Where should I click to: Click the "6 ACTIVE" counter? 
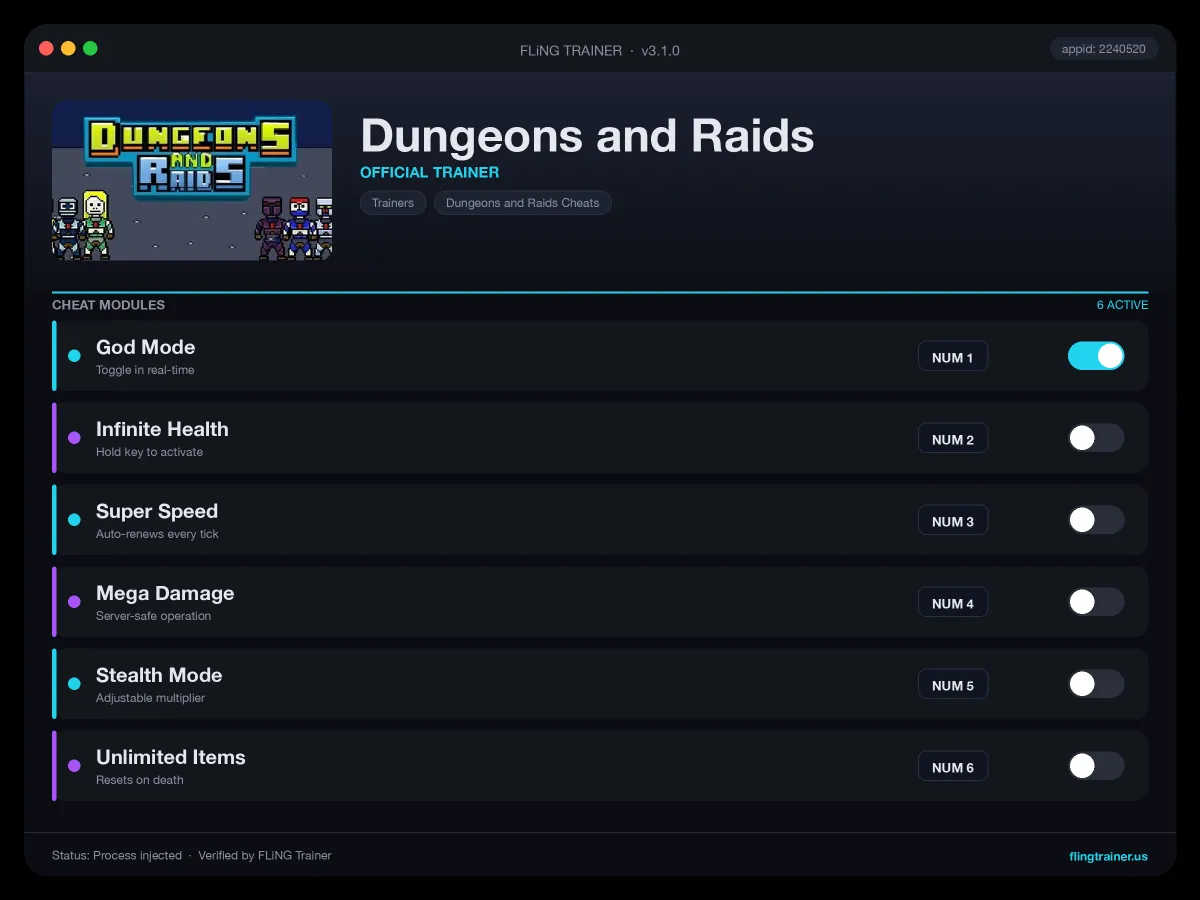(x=1122, y=305)
